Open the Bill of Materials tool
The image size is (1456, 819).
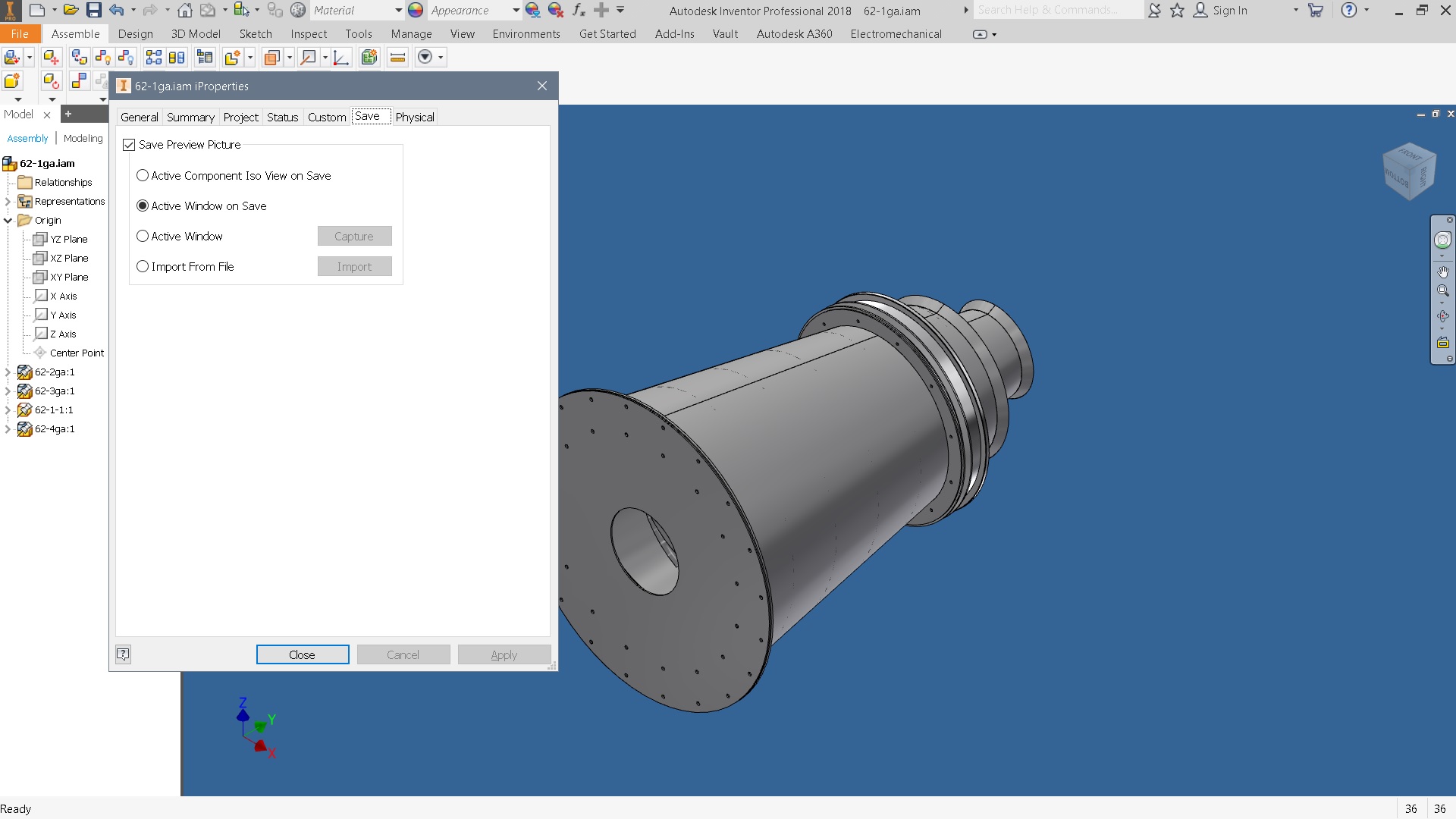204,57
